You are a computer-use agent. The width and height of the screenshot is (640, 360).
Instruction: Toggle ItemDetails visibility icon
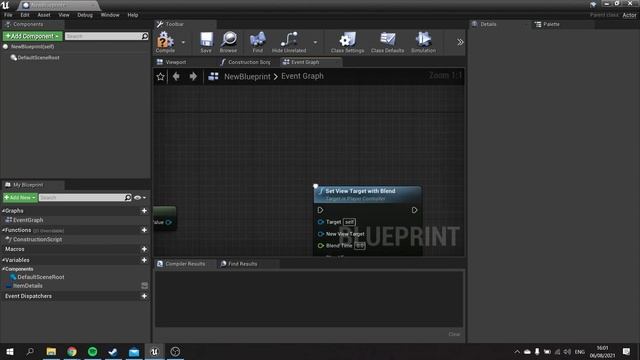coord(144,286)
